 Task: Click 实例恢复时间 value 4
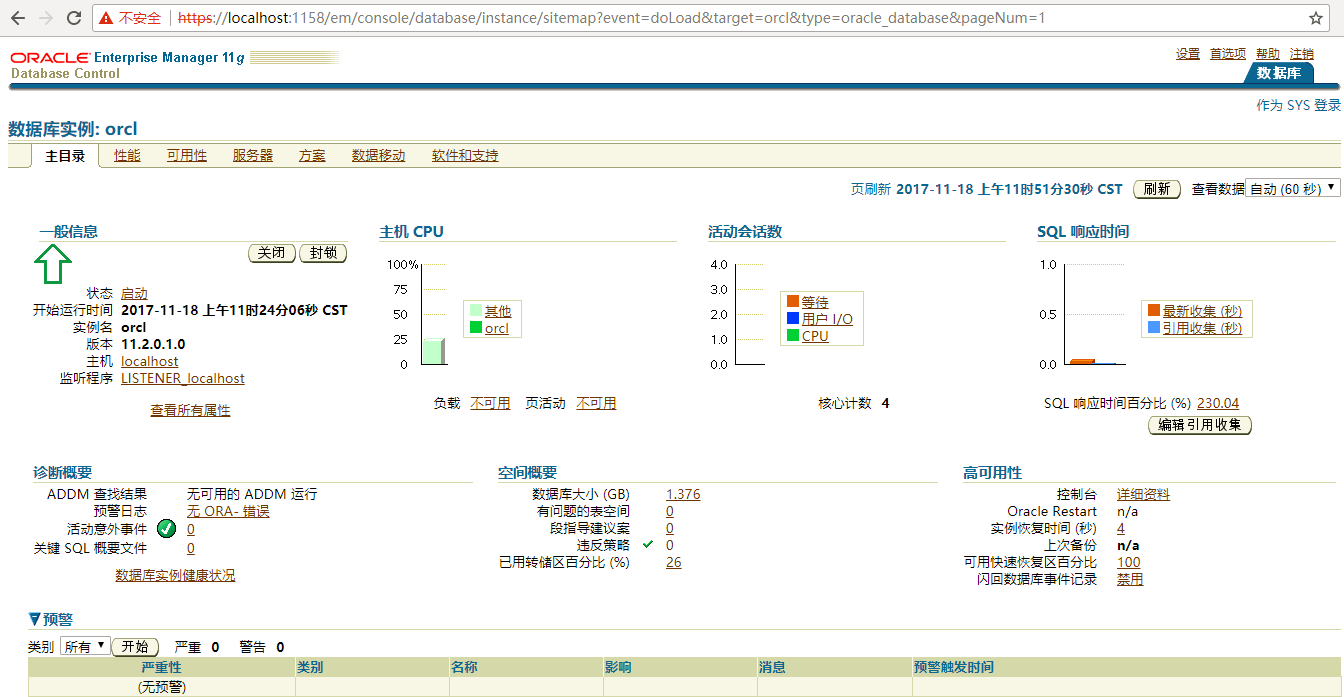click(1121, 528)
